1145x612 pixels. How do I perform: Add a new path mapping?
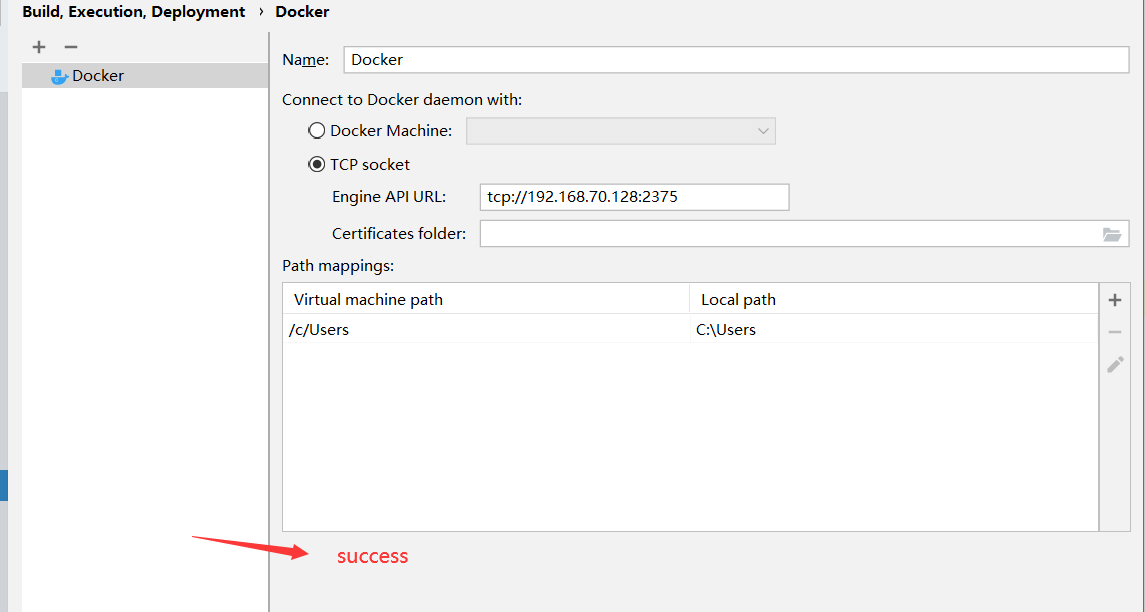(1115, 300)
